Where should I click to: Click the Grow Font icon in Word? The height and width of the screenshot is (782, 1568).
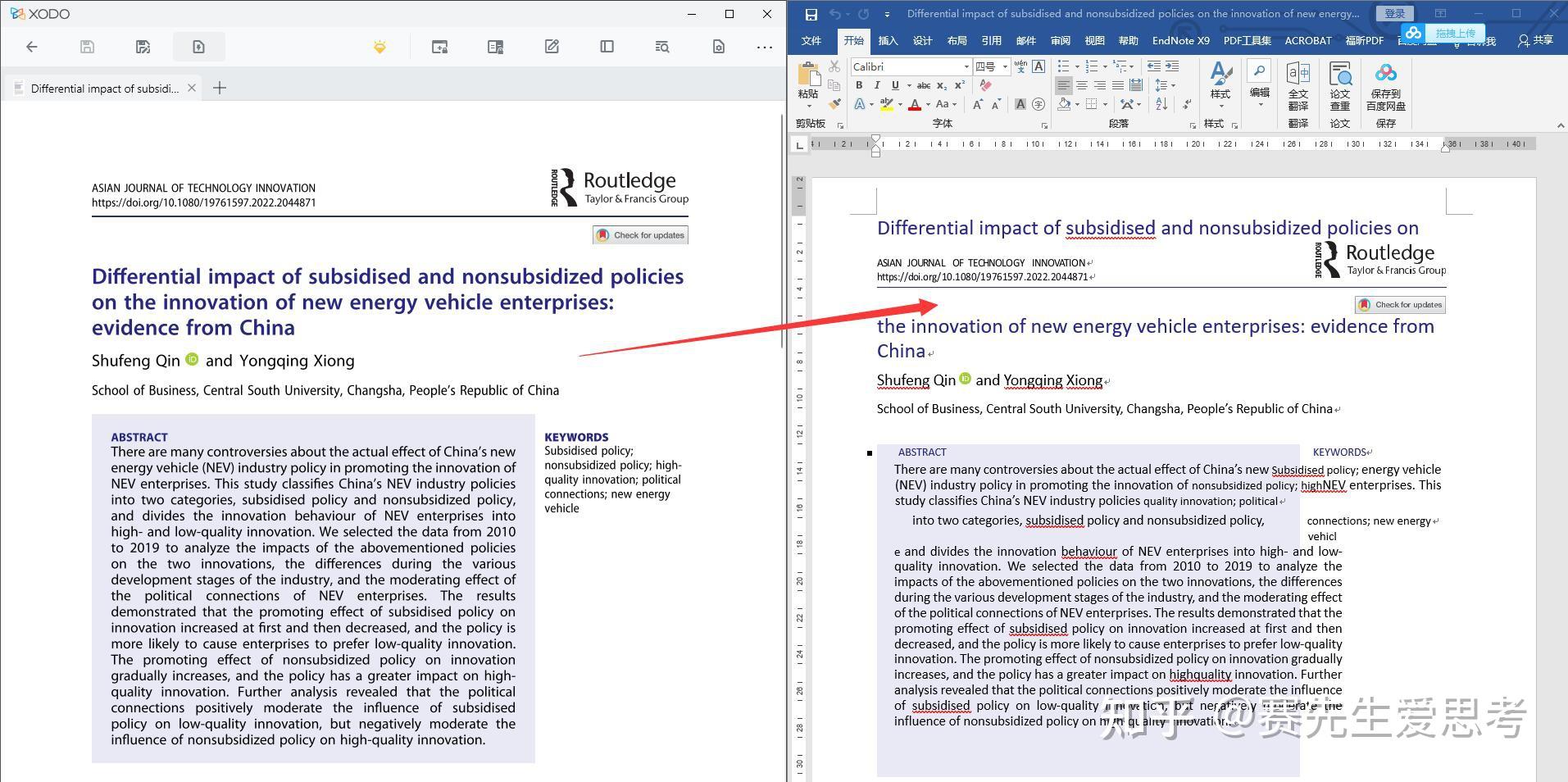977,104
